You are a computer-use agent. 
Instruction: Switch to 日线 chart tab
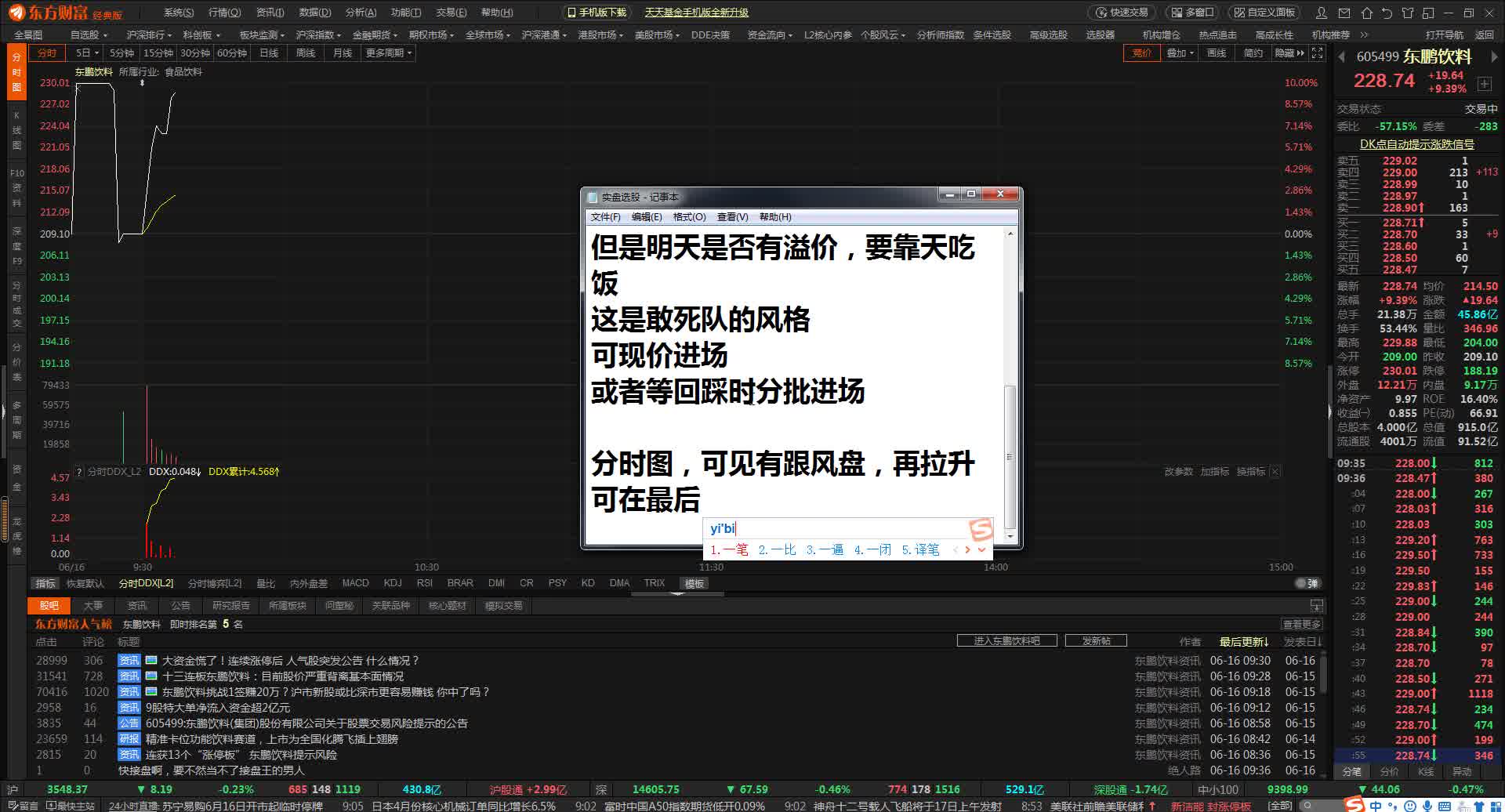(x=269, y=53)
